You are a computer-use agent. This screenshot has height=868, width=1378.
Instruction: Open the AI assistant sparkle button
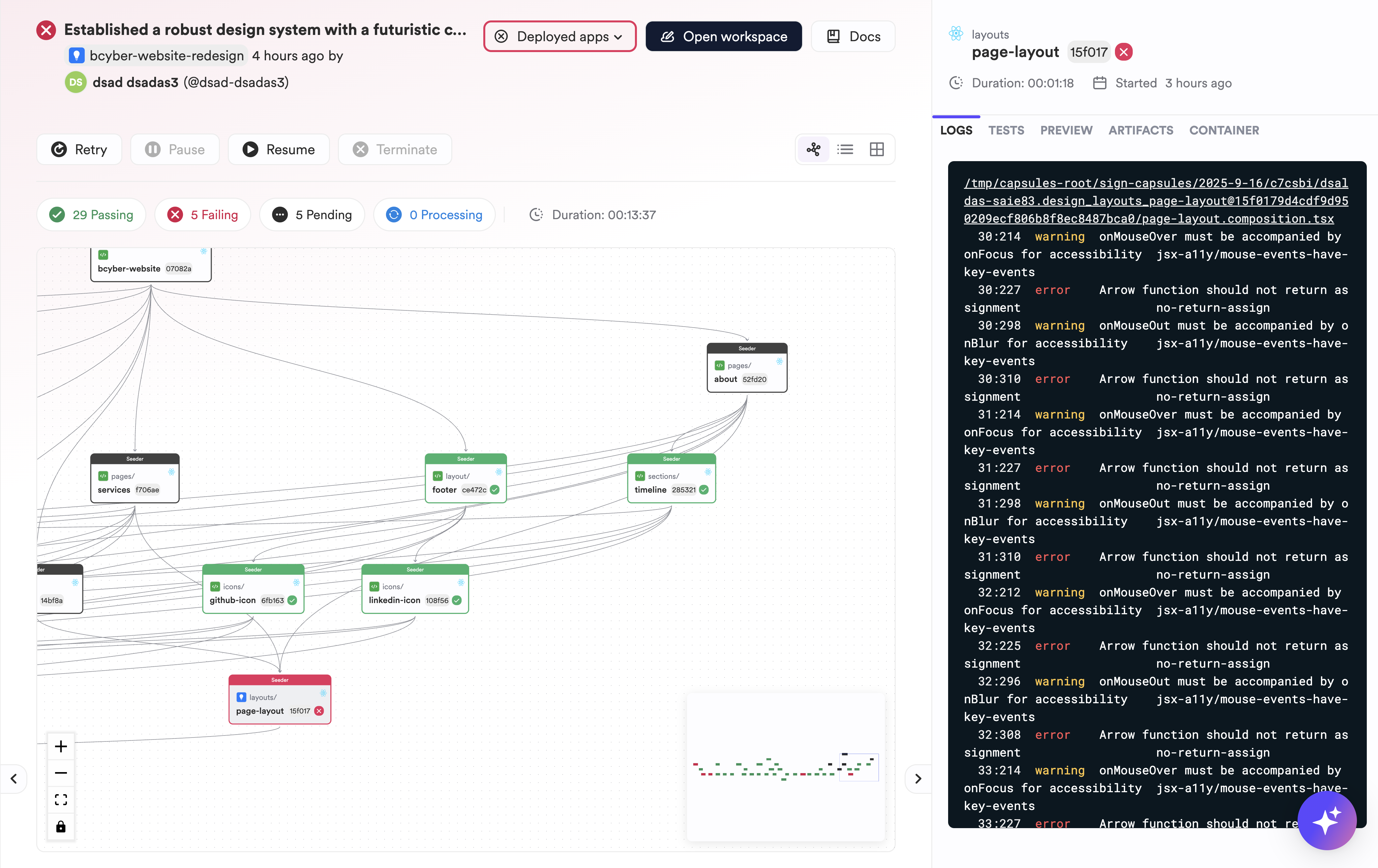[1327, 821]
